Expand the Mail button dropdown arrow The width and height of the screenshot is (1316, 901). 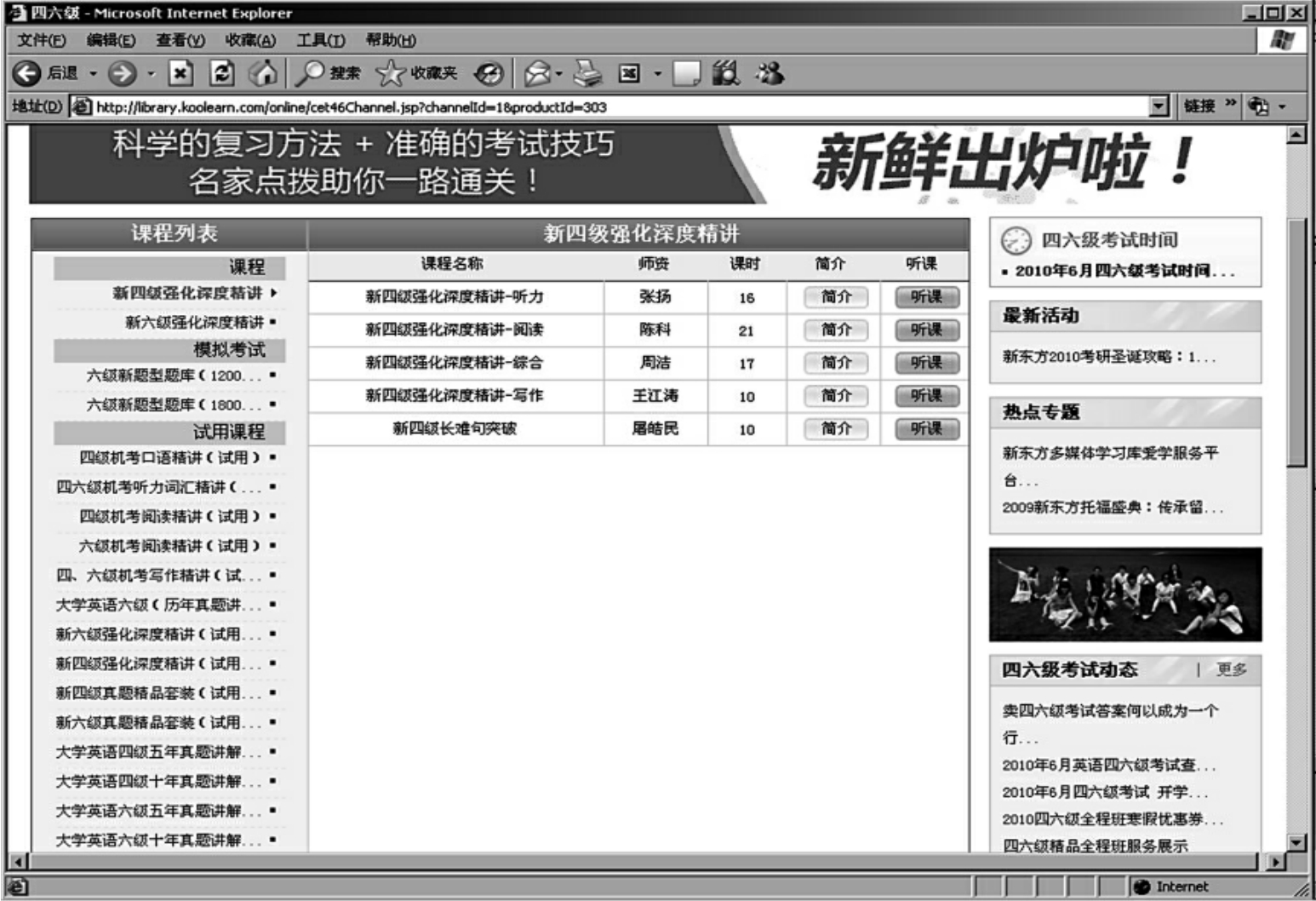(559, 74)
